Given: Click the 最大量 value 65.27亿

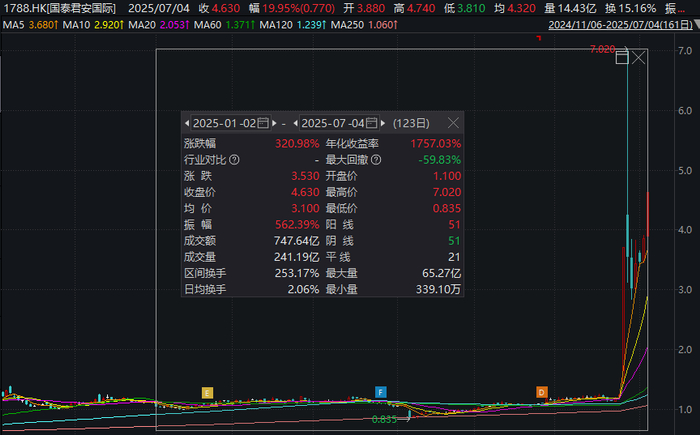Looking at the screenshot, I should pos(442,273).
